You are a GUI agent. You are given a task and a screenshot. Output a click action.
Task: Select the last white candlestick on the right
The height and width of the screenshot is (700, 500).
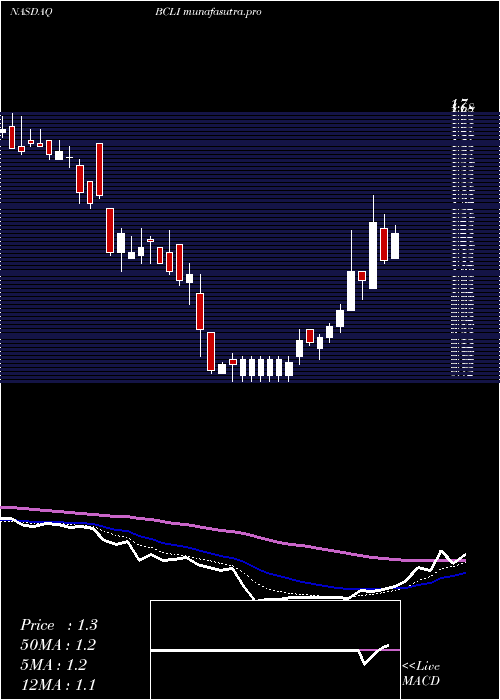point(395,246)
